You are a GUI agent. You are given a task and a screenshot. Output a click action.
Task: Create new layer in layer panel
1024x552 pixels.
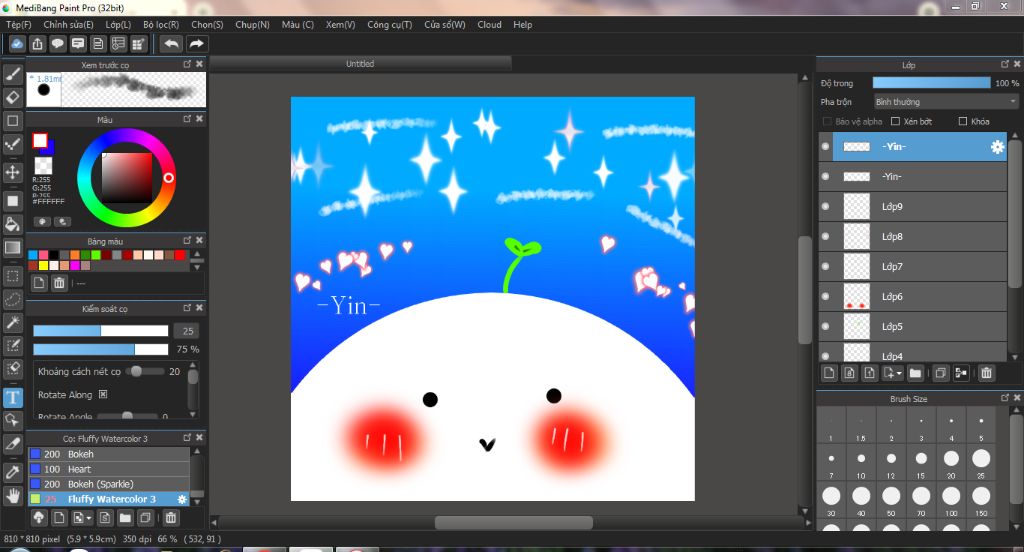(x=829, y=373)
